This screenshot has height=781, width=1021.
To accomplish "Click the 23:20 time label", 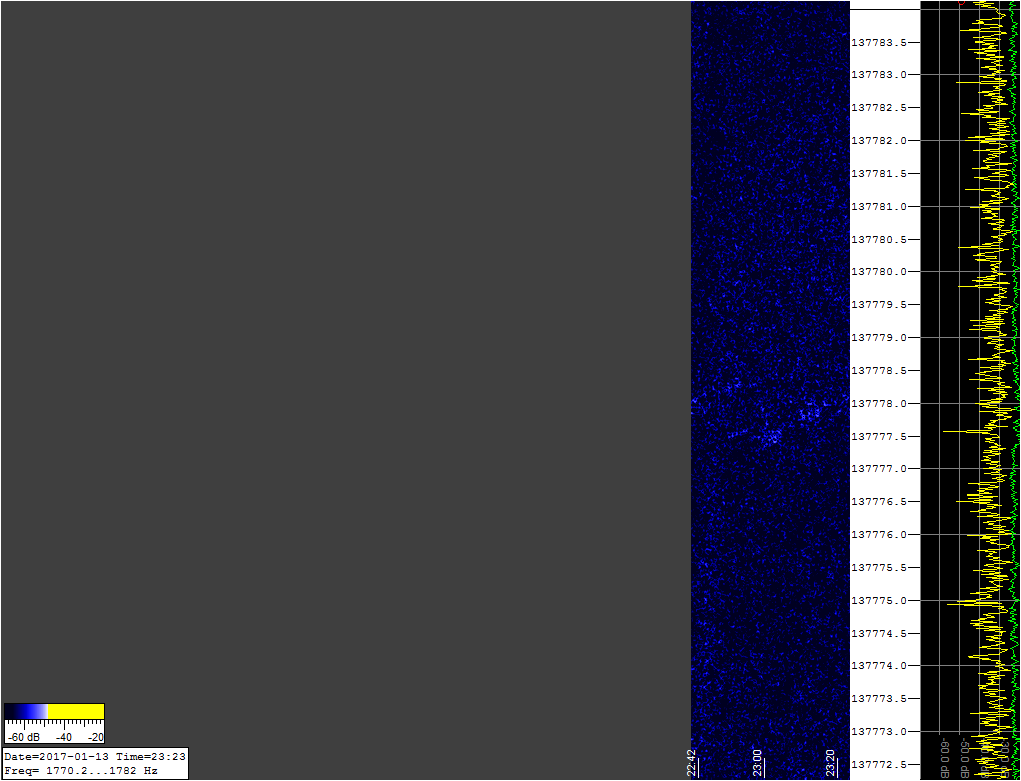I will (x=831, y=763).
